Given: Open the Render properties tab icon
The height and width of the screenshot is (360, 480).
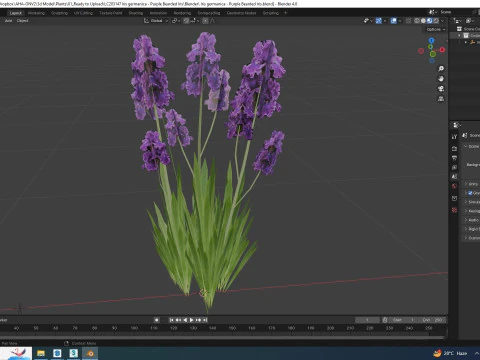Looking at the screenshot, I should [x=454, y=148].
